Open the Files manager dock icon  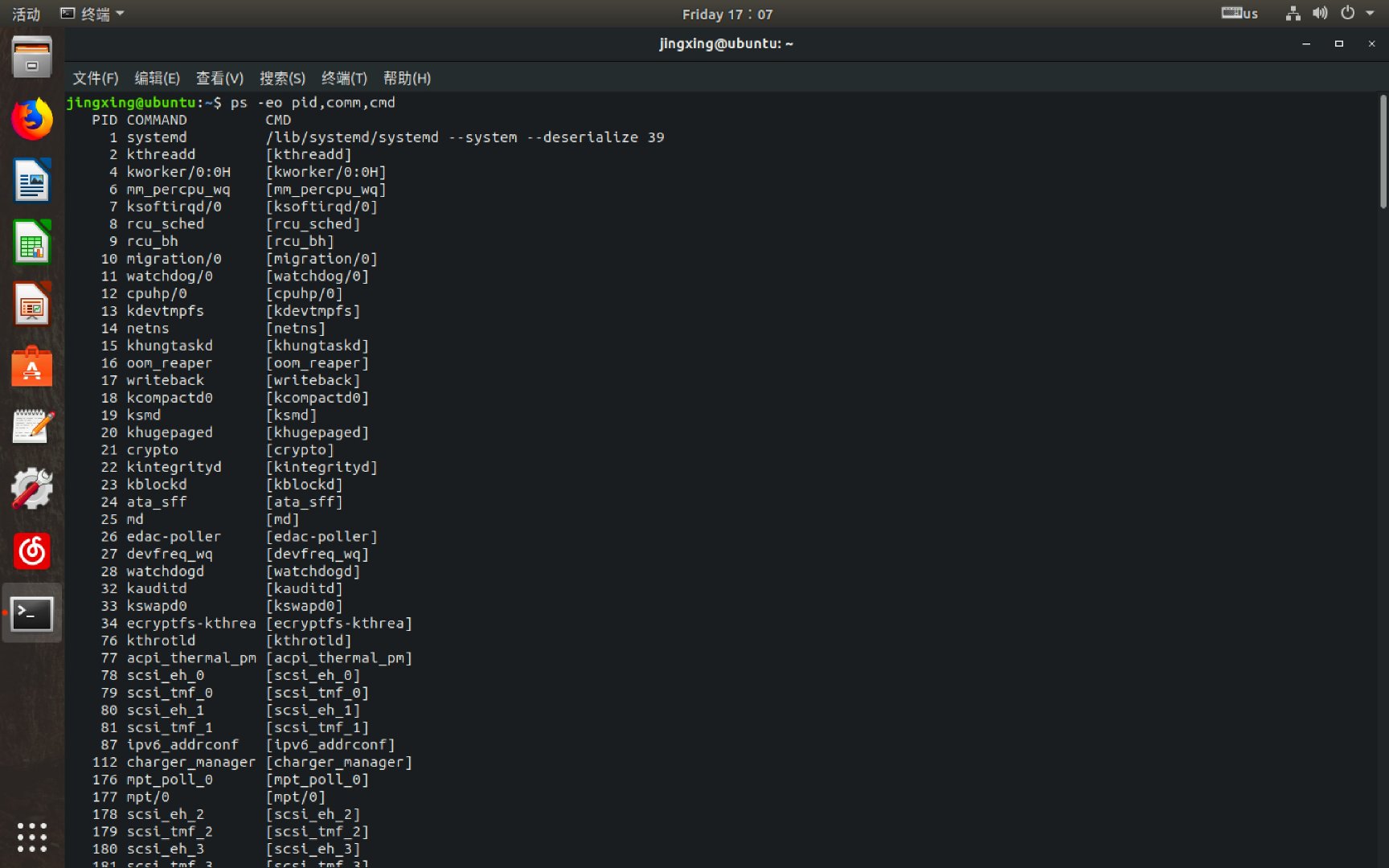click(x=32, y=58)
